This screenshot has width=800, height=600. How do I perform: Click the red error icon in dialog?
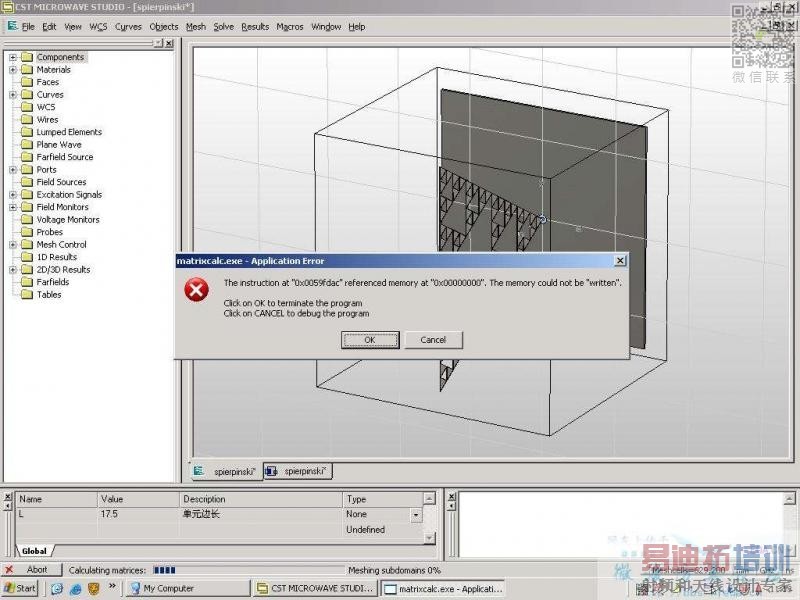point(196,290)
